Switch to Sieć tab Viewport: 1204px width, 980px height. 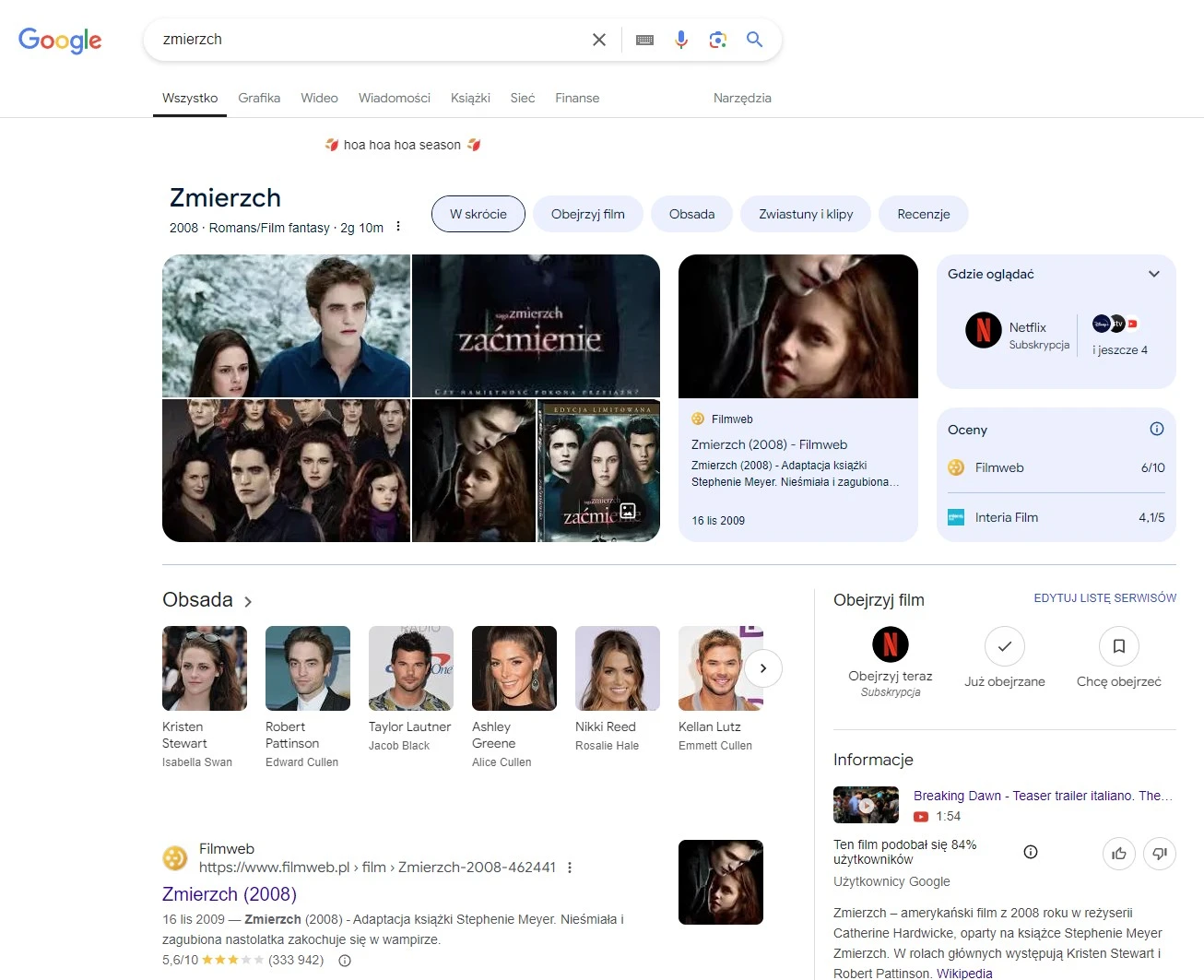523,98
